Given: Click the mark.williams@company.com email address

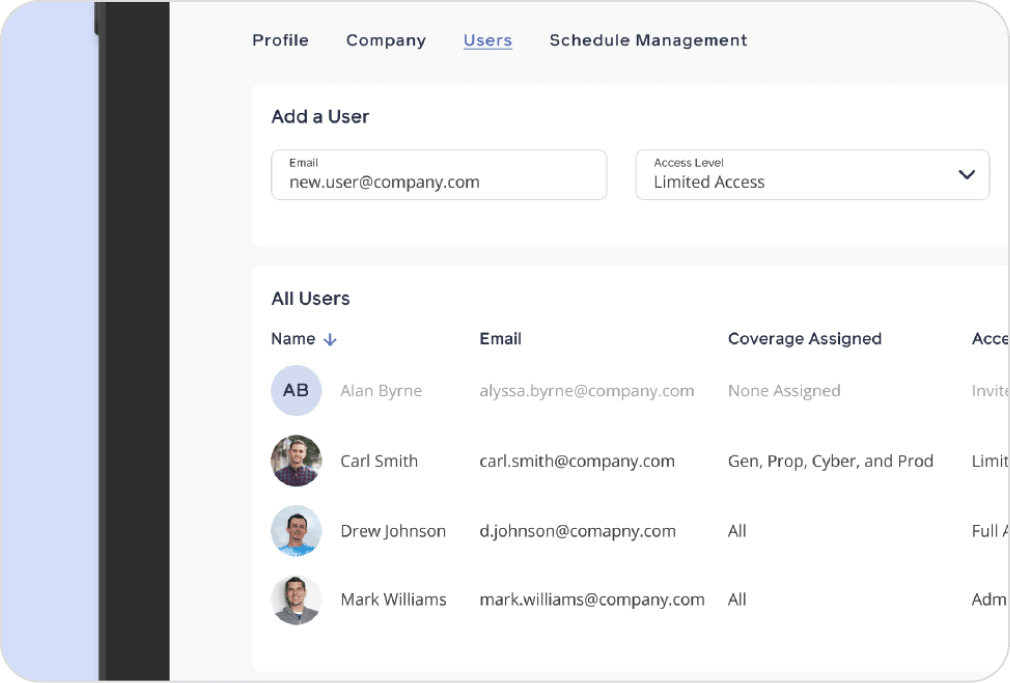Looking at the screenshot, I should [x=592, y=600].
